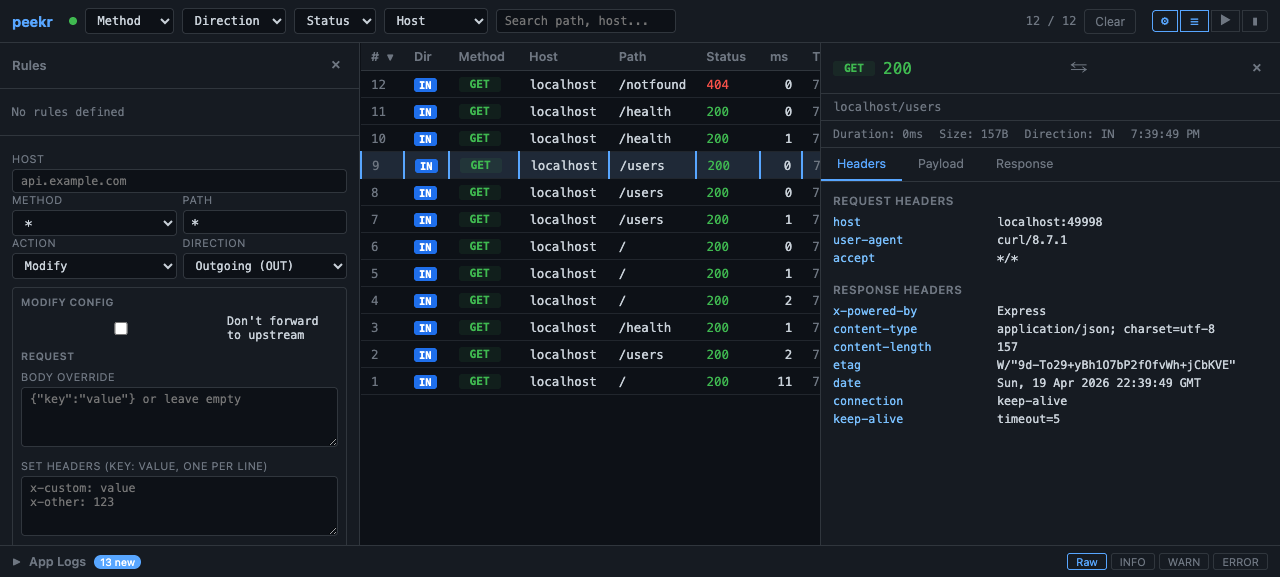Viewport: 1280px width, 577px height.
Task: Open the ACTION Modify select
Action: click(x=94, y=266)
